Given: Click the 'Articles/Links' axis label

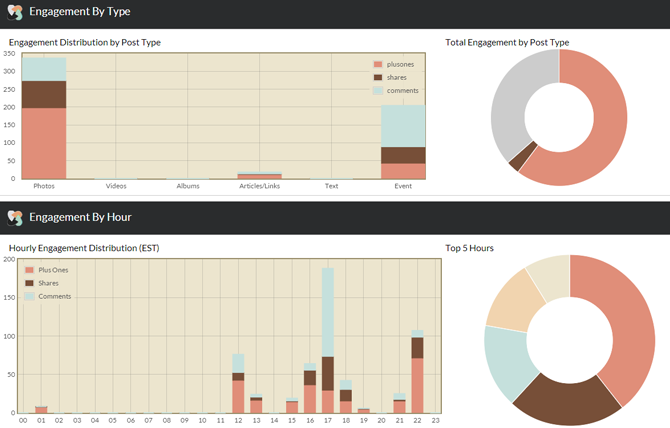Looking at the screenshot, I should click(x=259, y=186).
